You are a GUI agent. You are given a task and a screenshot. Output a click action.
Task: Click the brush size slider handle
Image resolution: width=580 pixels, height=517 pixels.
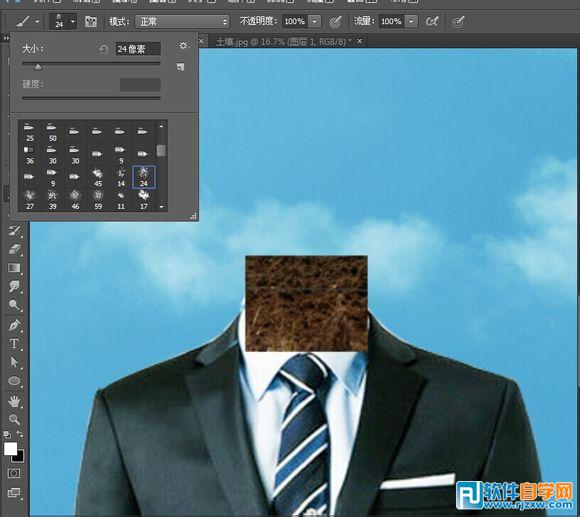[38, 67]
